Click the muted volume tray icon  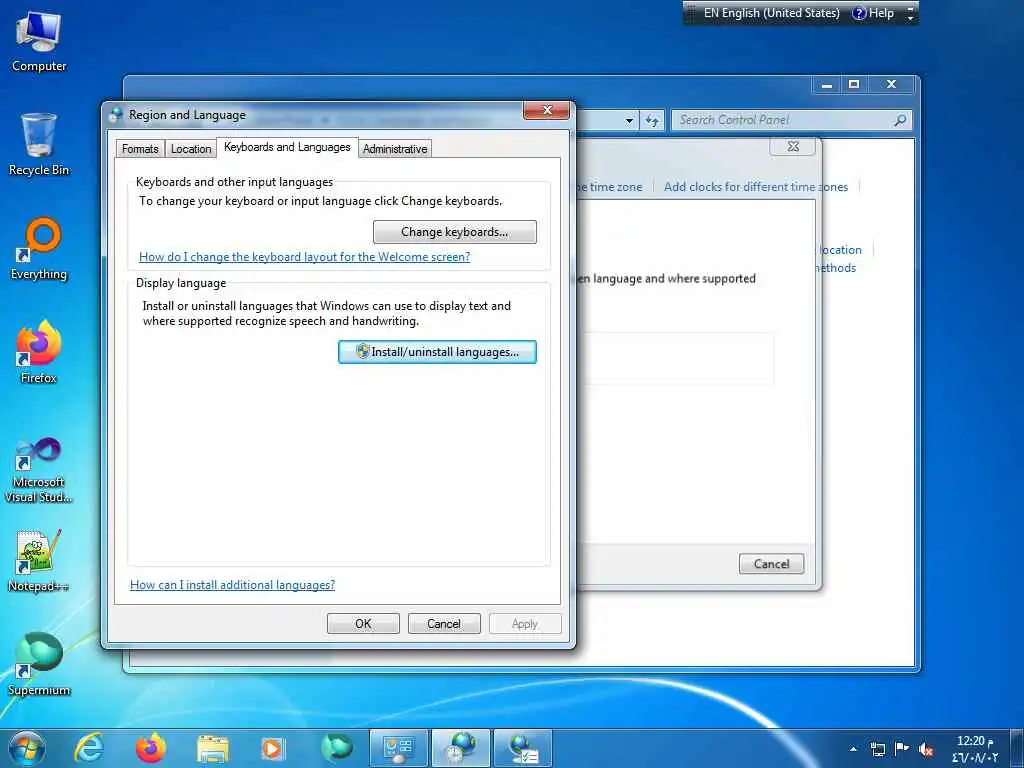(x=925, y=749)
